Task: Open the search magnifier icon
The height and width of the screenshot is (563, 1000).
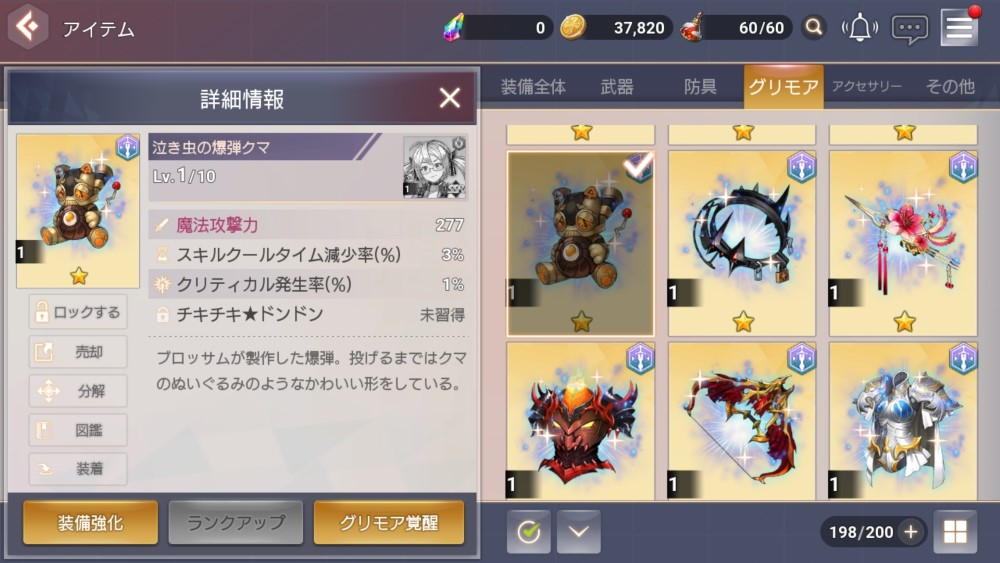Action: click(x=814, y=27)
